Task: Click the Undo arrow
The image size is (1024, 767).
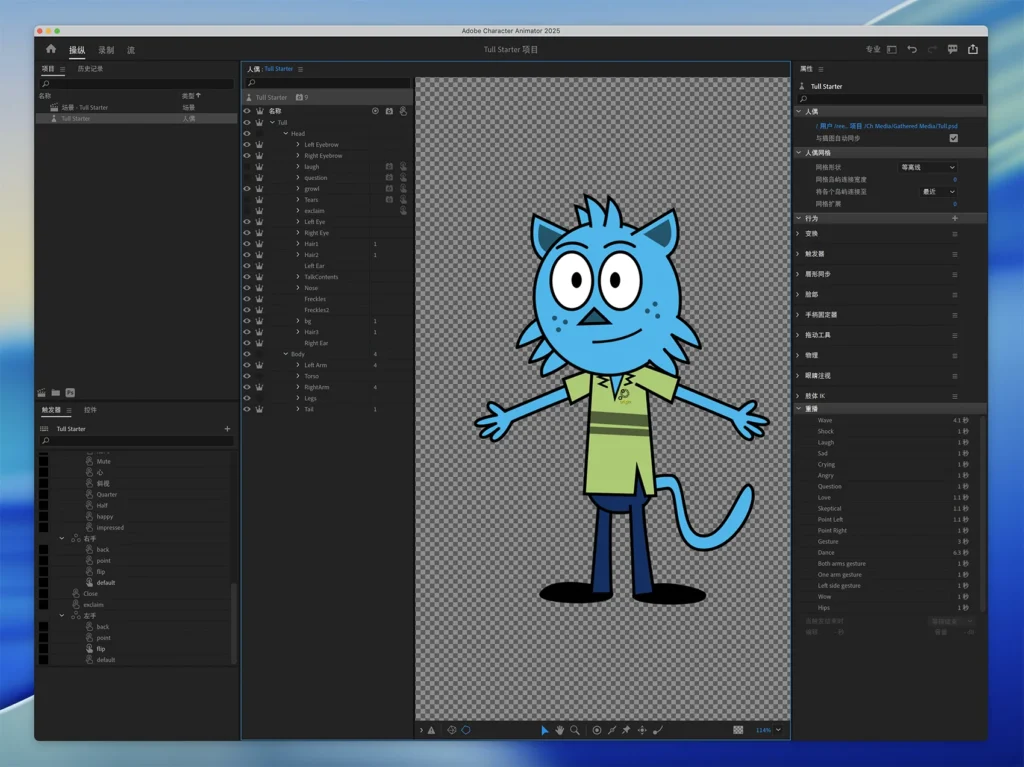Action: click(x=912, y=50)
